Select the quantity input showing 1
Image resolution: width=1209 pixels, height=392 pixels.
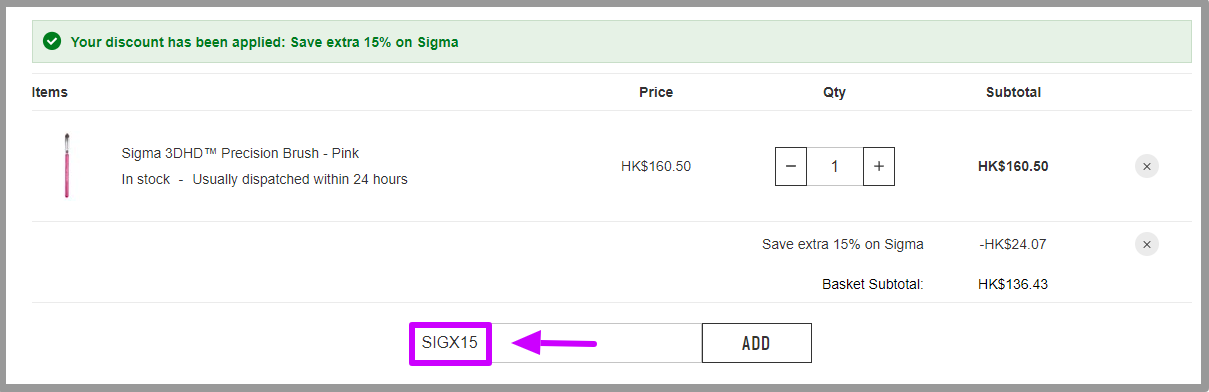(x=835, y=166)
